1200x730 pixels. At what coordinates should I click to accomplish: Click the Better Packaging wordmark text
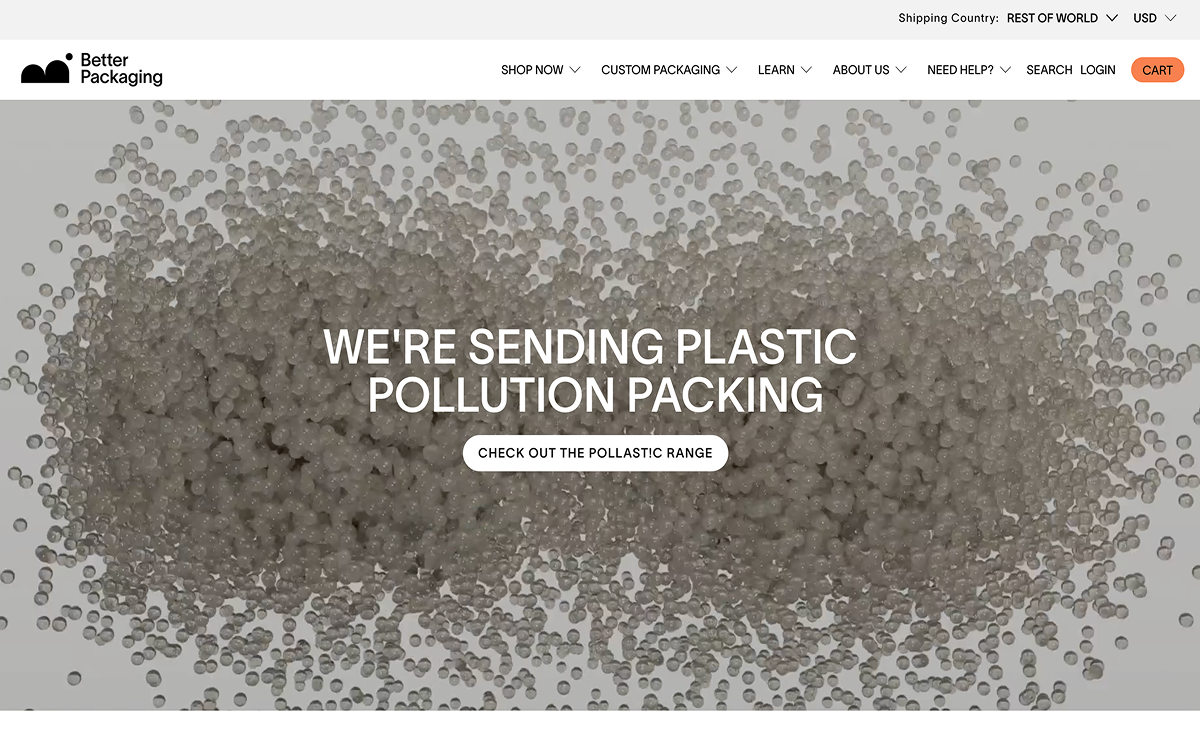121,69
